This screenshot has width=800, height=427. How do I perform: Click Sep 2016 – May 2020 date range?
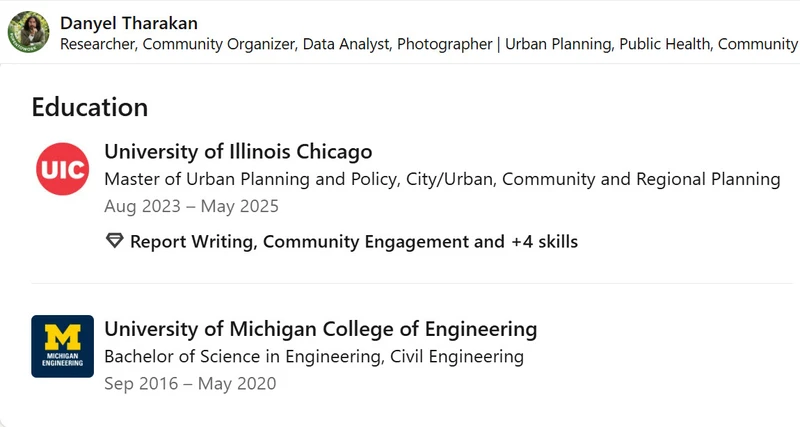click(190, 384)
